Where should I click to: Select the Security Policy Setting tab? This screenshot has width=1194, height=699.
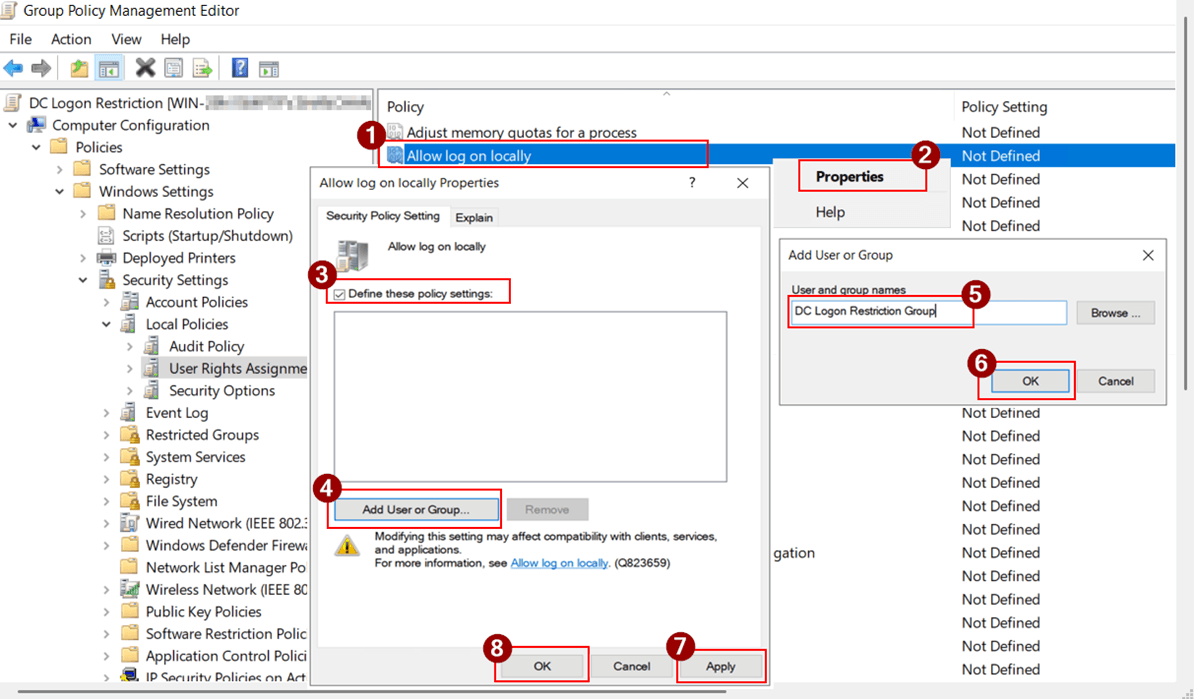383,216
